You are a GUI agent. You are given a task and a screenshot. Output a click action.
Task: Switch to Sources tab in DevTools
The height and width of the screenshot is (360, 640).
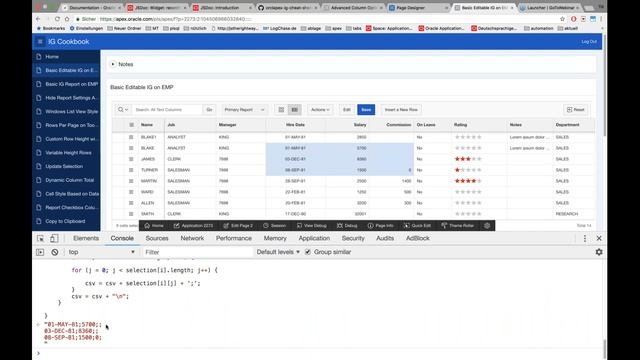157,238
